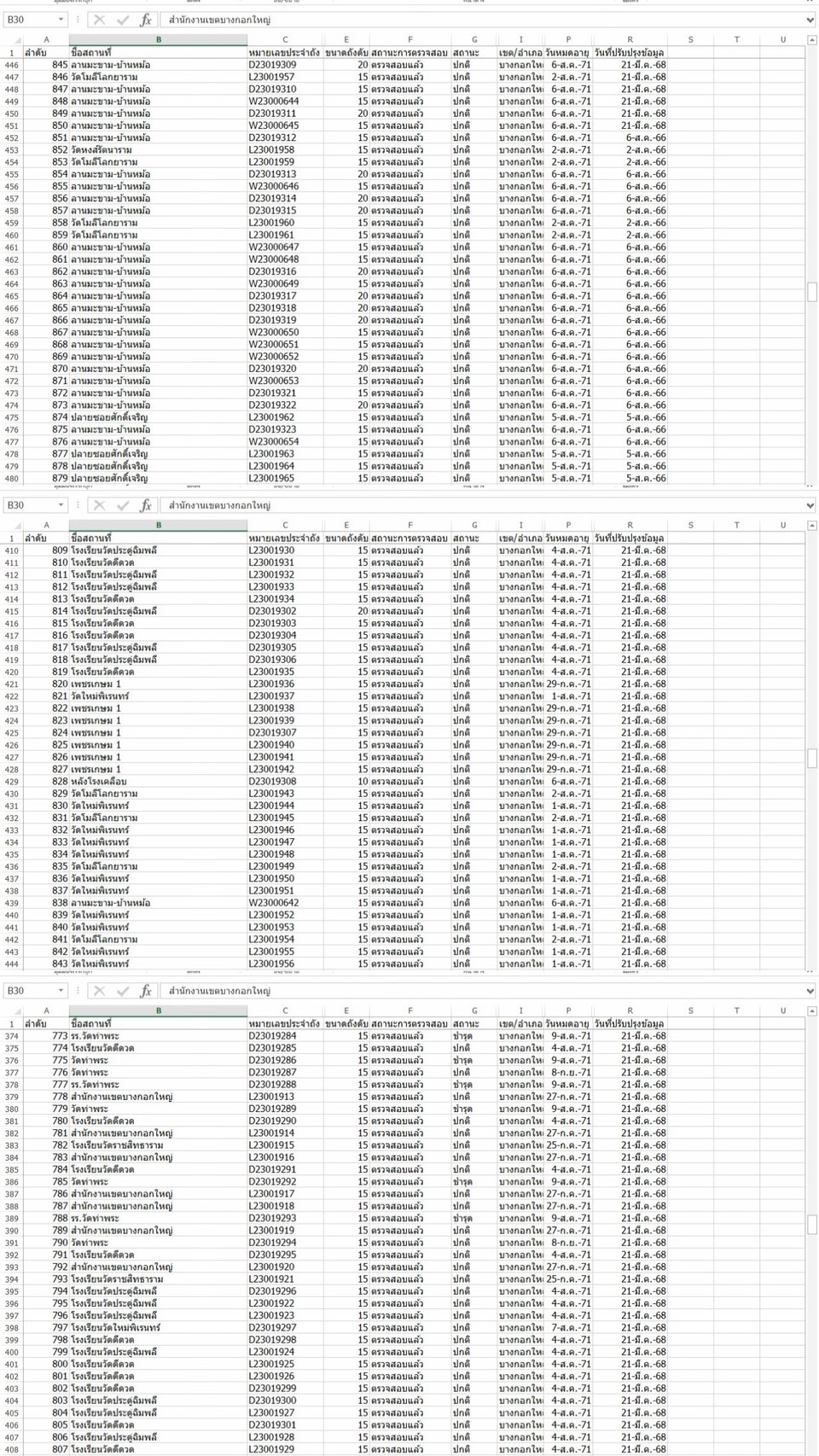Click cell D23019302

pos(285,611)
